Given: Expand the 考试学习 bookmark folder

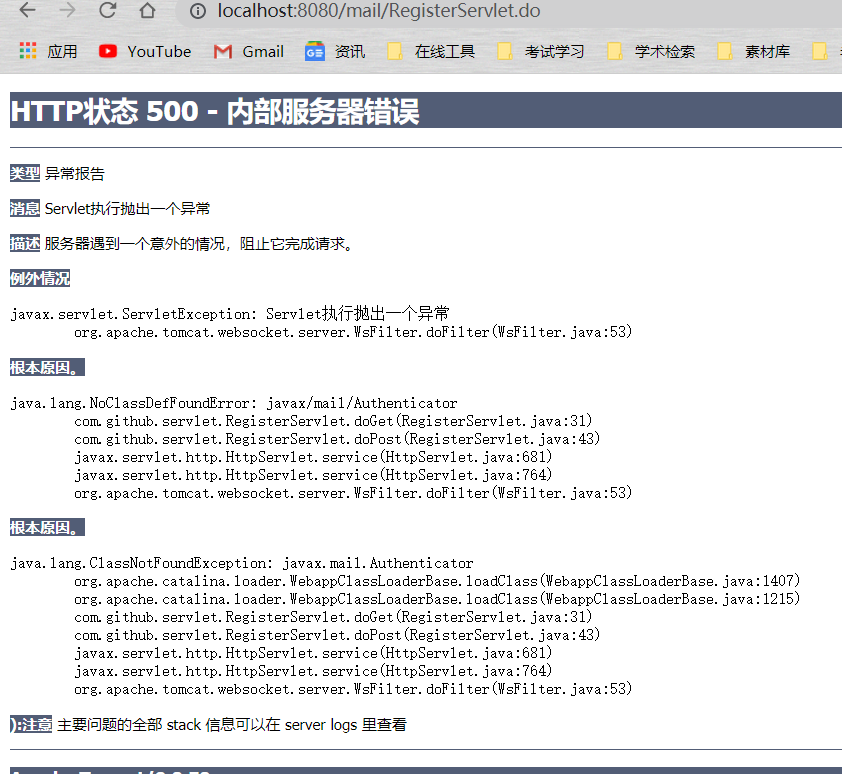Looking at the screenshot, I should coord(541,51).
